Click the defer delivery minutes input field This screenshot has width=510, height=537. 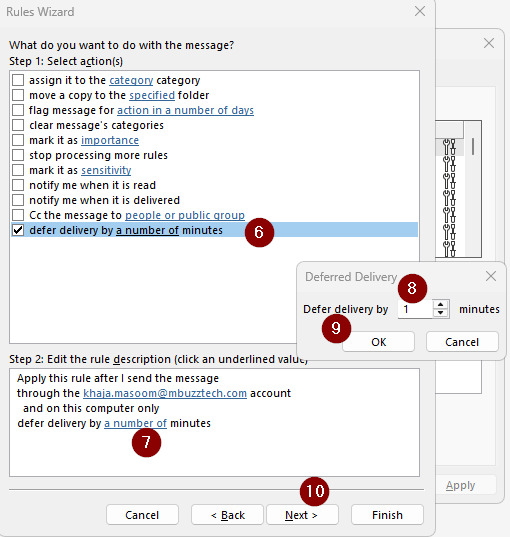(415, 309)
